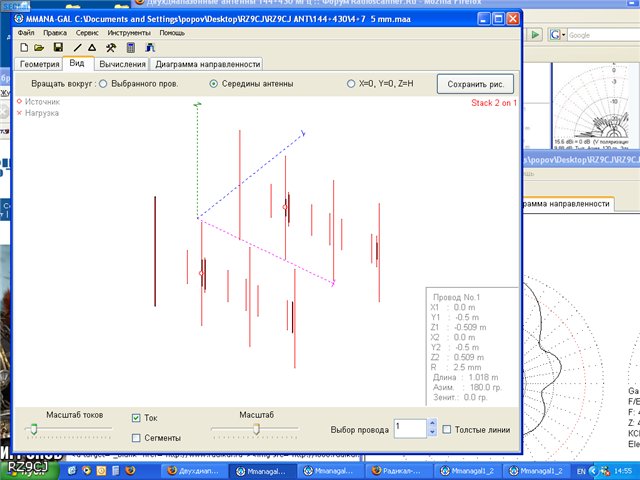Click the Источник legend label
The width and height of the screenshot is (640, 480).
(x=42, y=102)
